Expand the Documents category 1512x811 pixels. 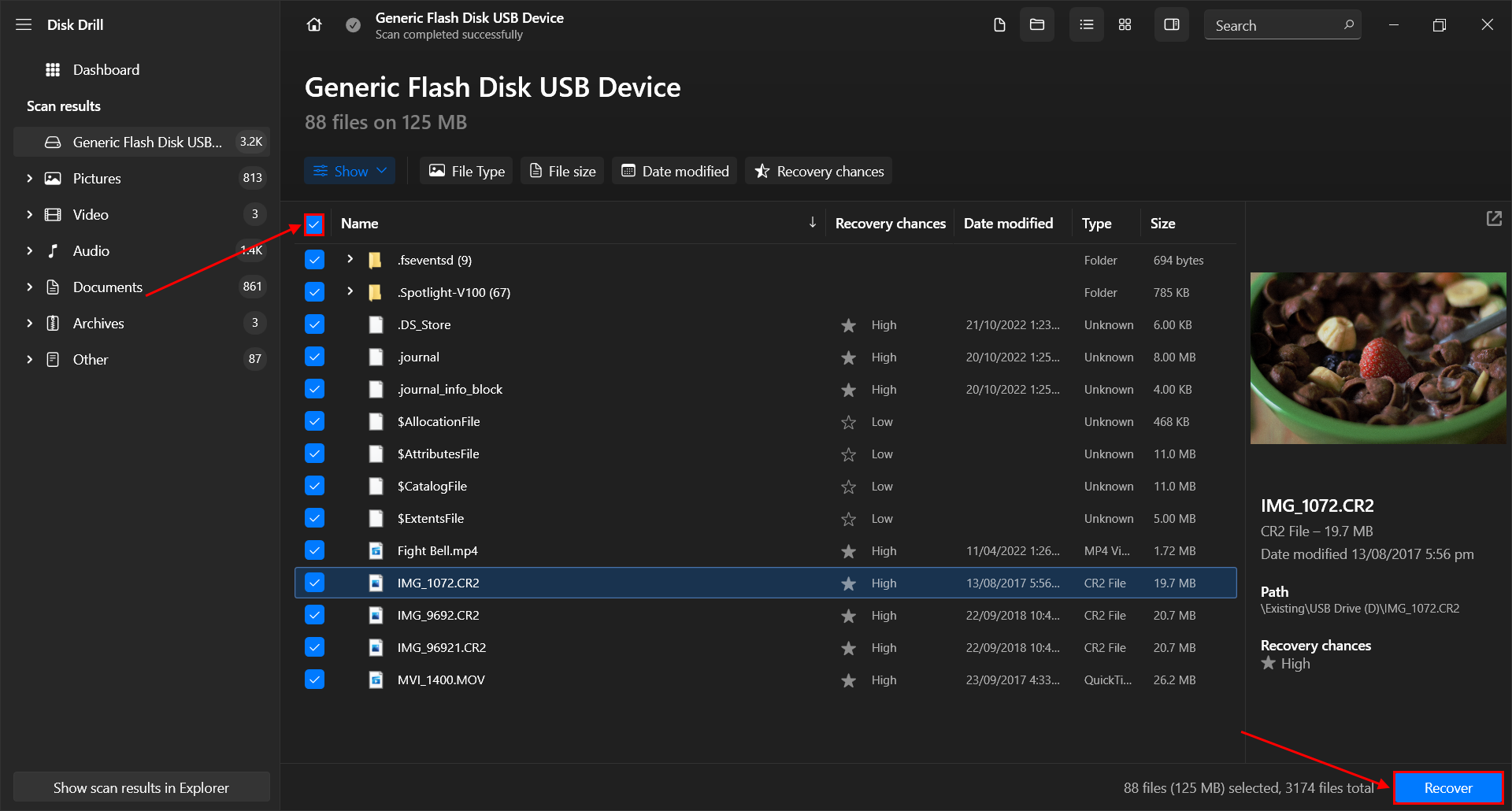(29, 287)
